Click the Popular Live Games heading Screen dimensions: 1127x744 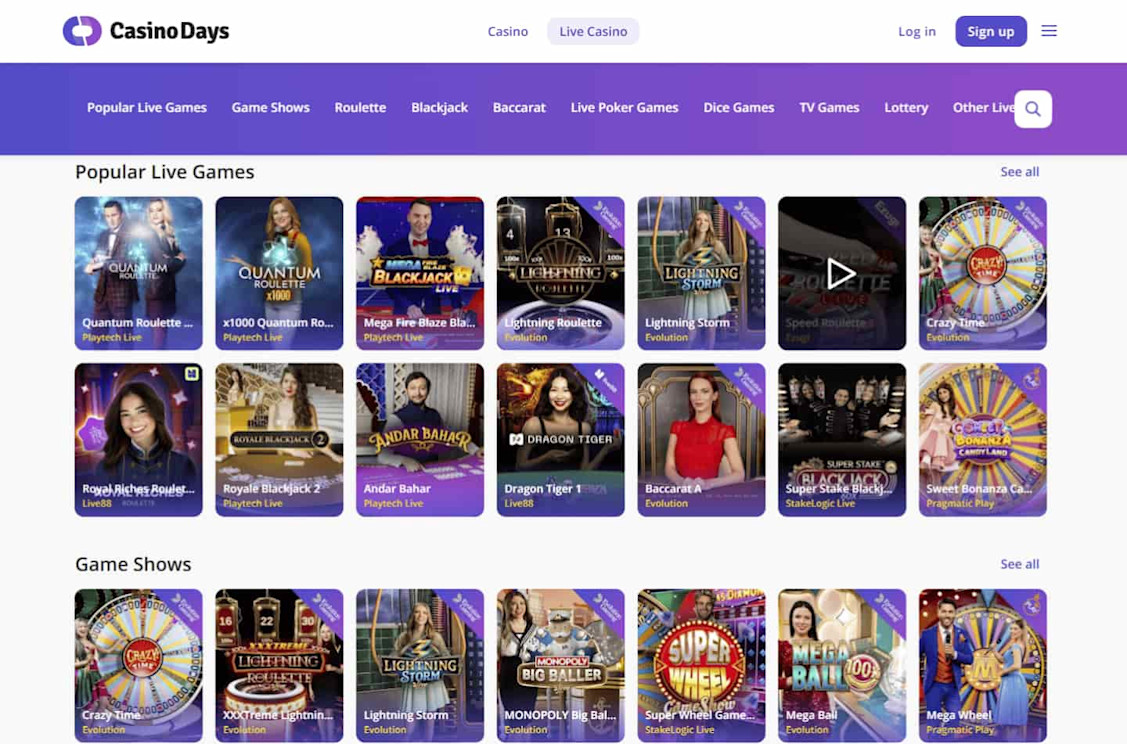tap(165, 172)
